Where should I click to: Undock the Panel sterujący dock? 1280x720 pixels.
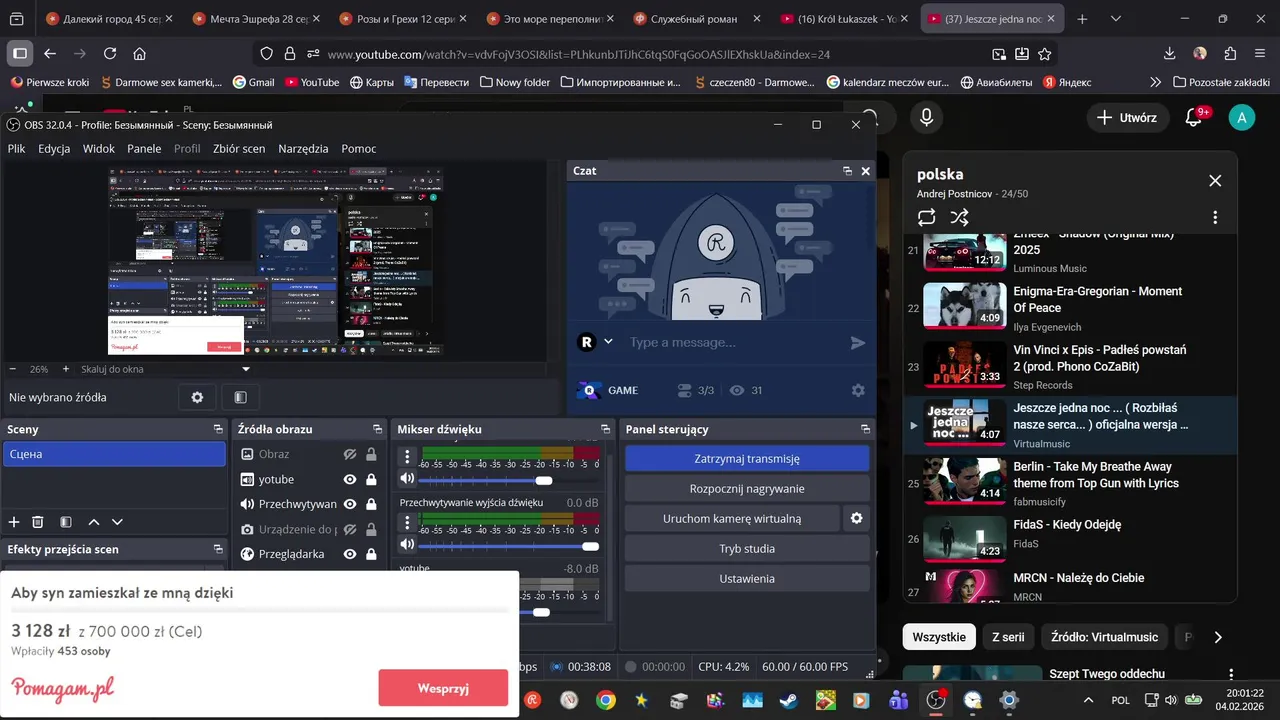pos(865,429)
